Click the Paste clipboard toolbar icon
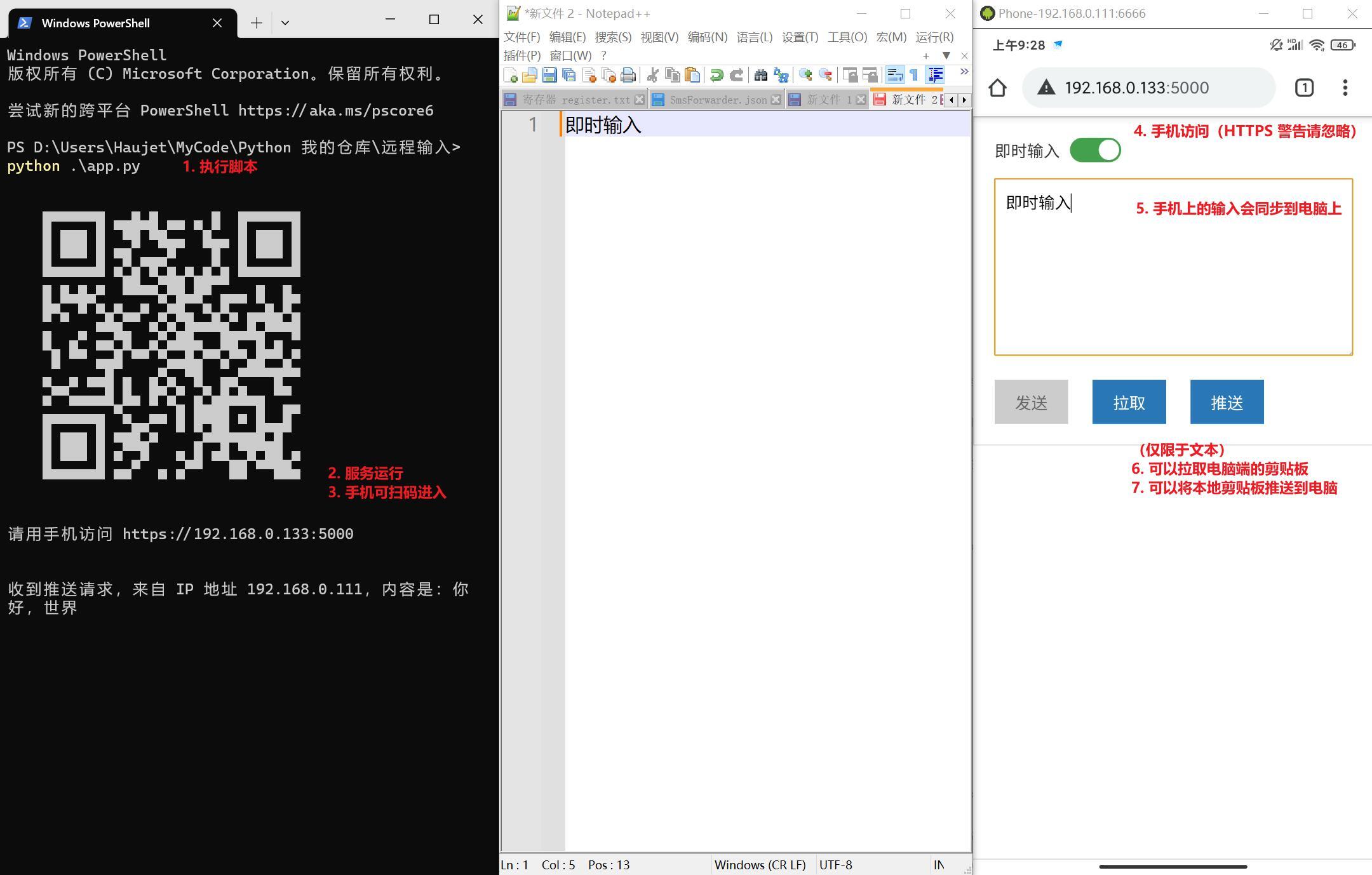The height and width of the screenshot is (875, 1372). (692, 76)
